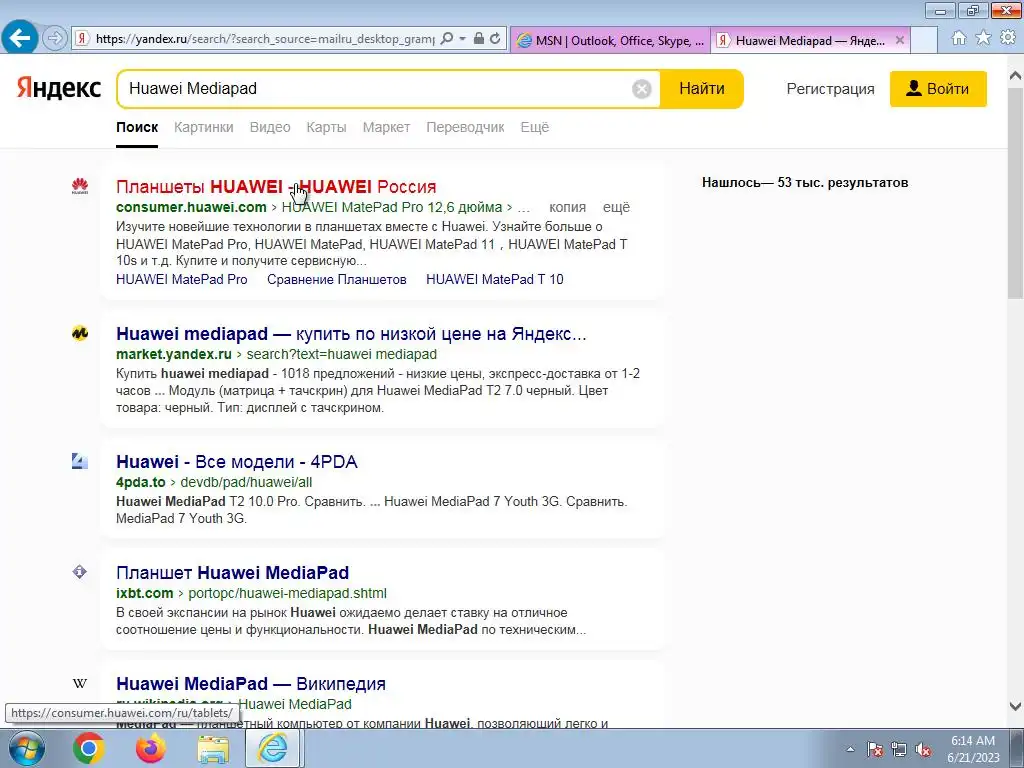Open the HUAWEI MatePad T 10 sitelink
Screen dimensions: 1024x768
[x=494, y=280]
